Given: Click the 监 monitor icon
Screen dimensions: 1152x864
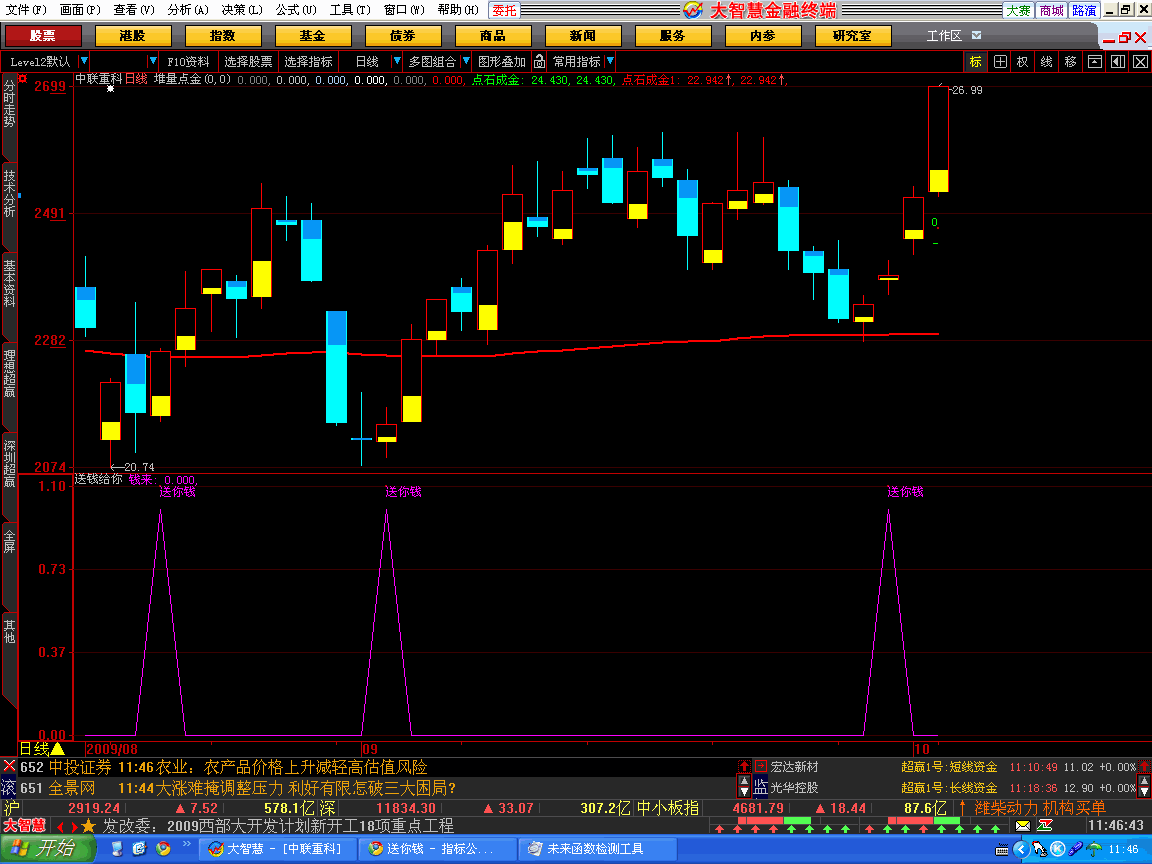Looking at the screenshot, I should (760, 787).
